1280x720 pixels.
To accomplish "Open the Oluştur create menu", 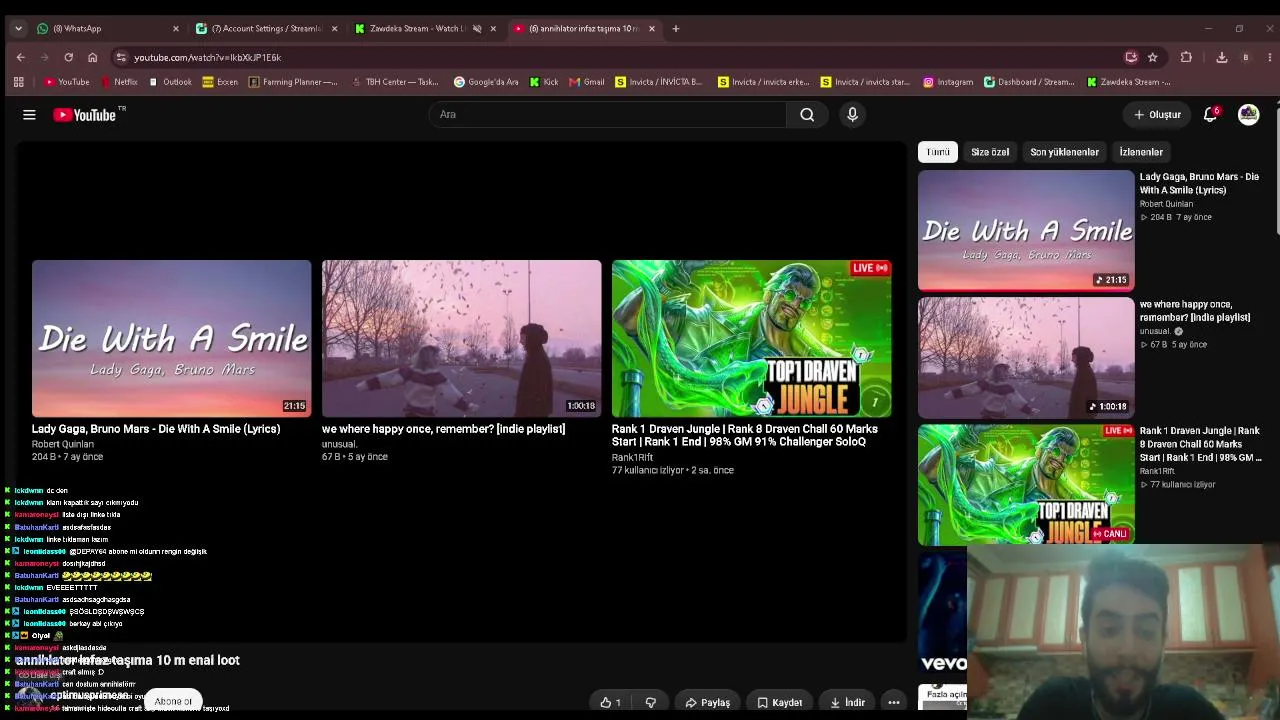I will 1157,115.
